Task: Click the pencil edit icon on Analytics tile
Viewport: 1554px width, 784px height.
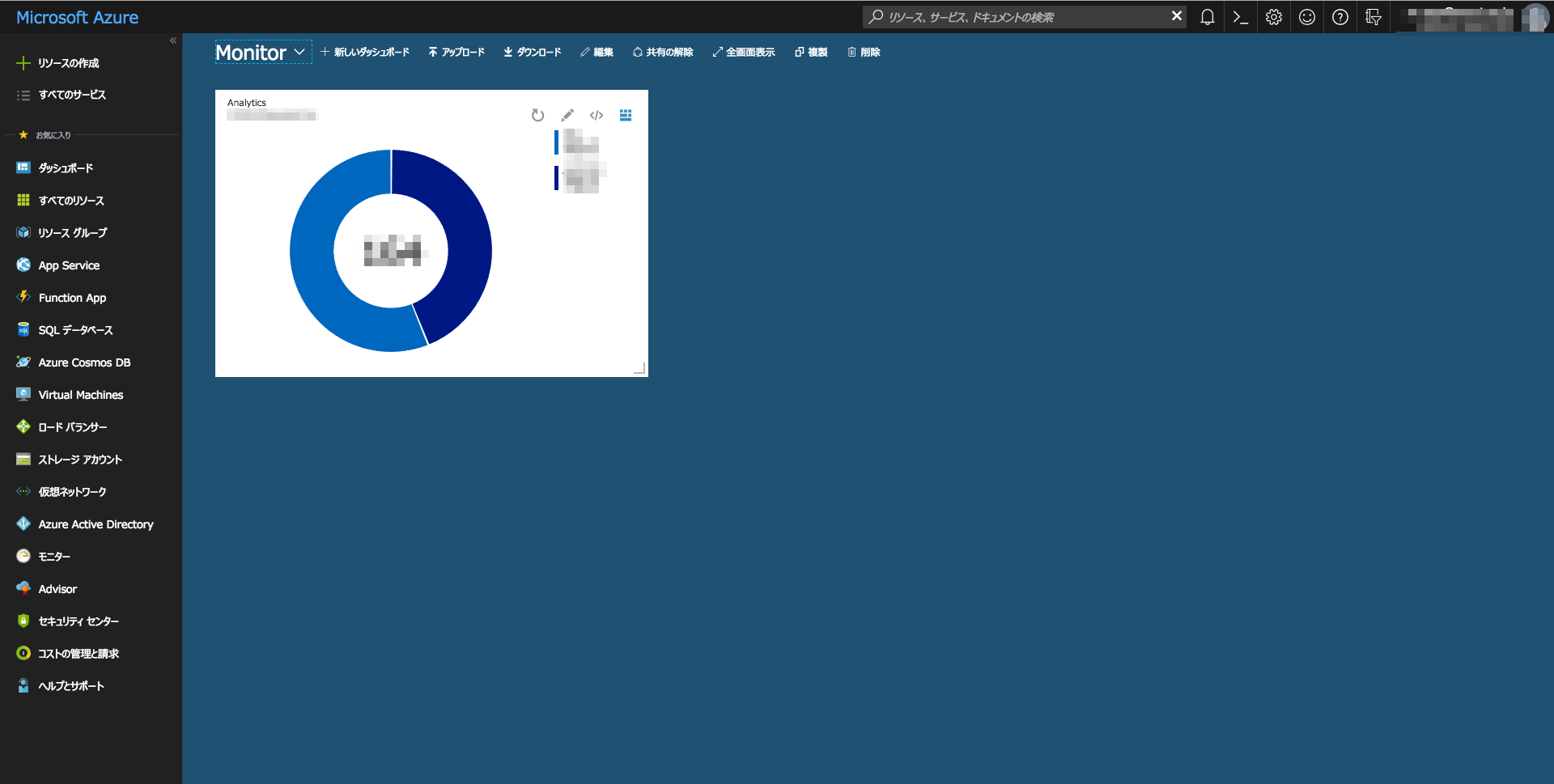Action: click(x=567, y=115)
